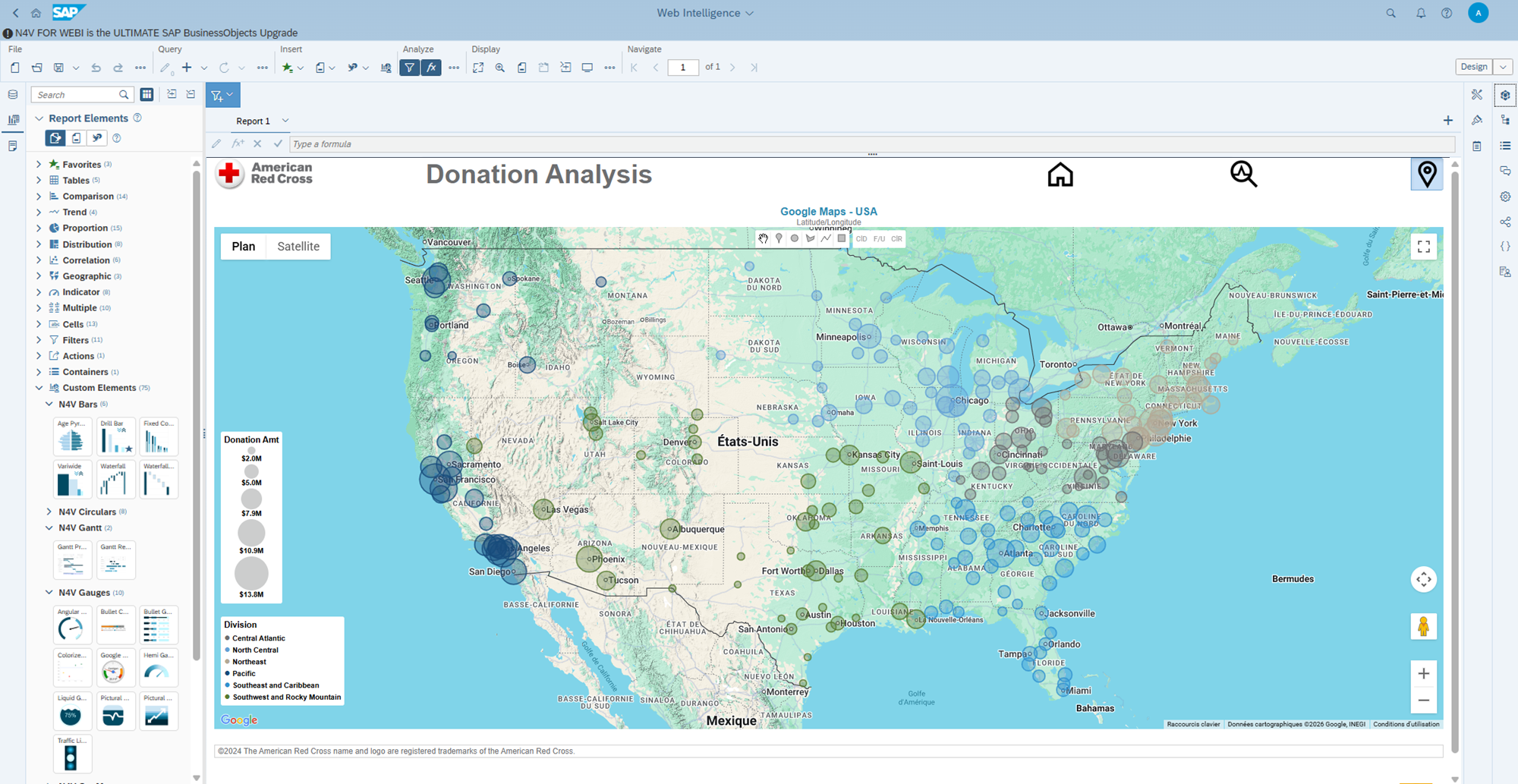The image size is (1518, 784).
Task: Select the hand pan tool on the map toolbar
Action: coord(763,238)
